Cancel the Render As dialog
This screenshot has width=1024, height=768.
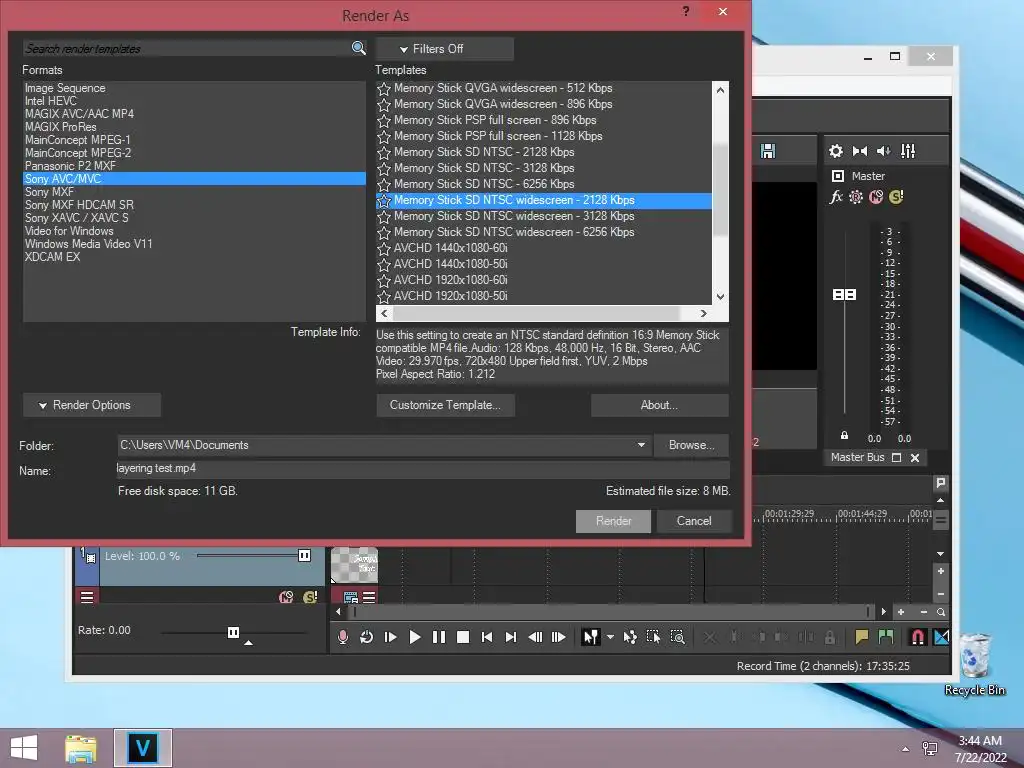pyautogui.click(x=694, y=520)
